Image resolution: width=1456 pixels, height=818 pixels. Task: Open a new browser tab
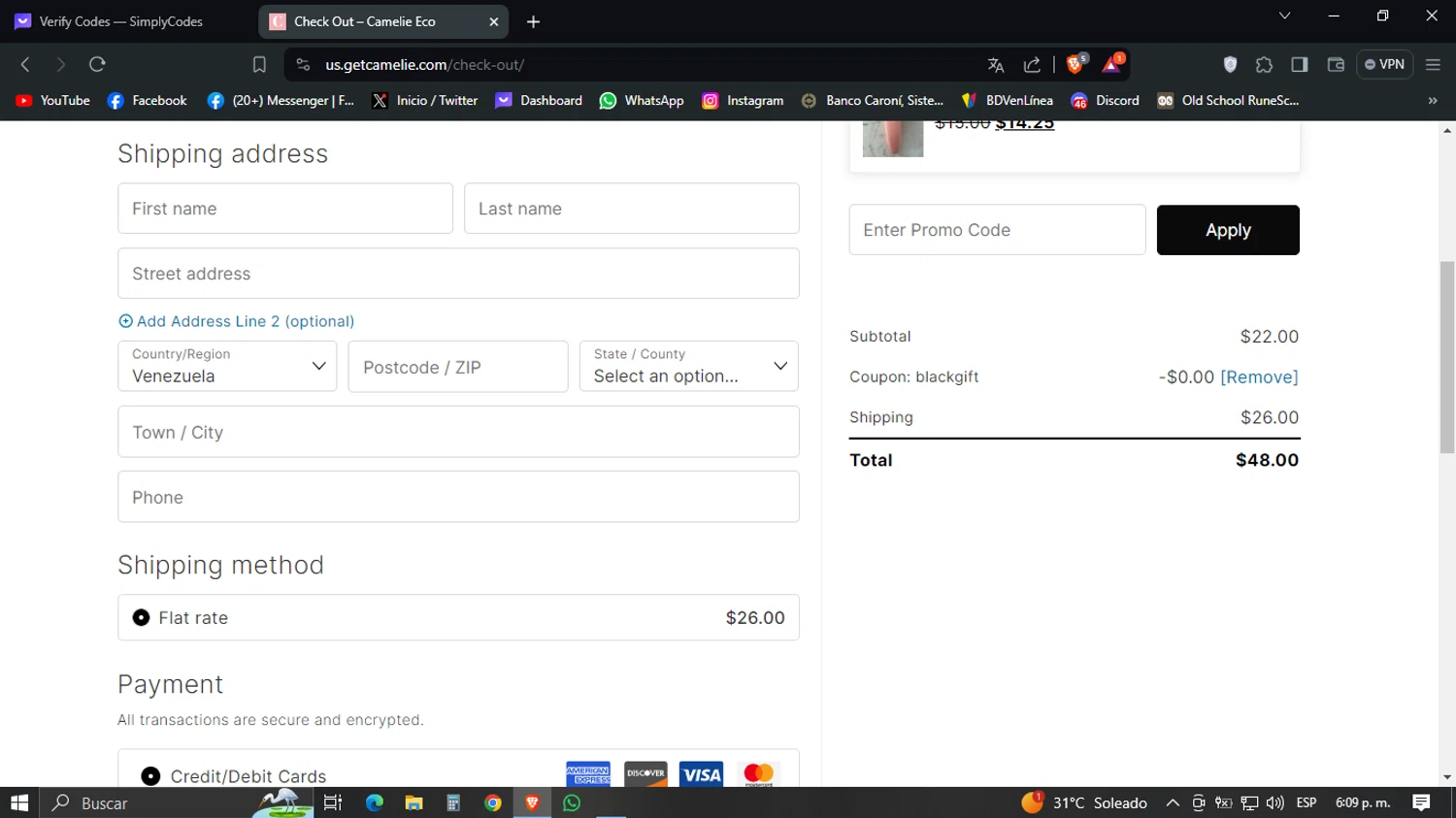[x=533, y=21]
